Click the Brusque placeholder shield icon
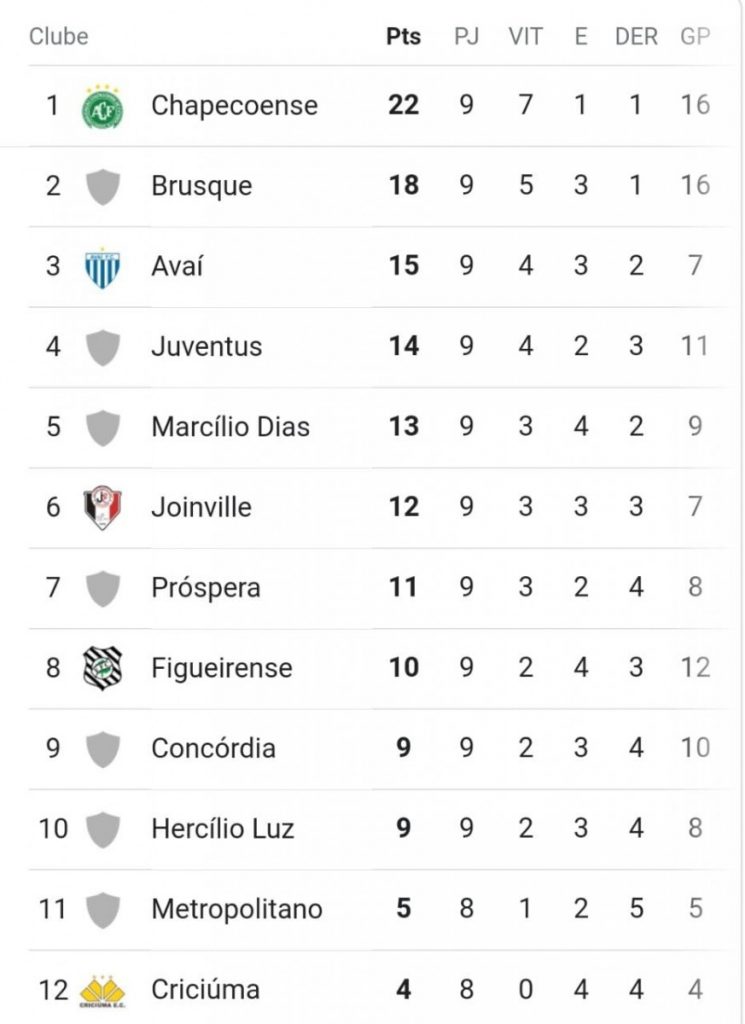Viewport: 745px width, 1024px height. [102, 187]
